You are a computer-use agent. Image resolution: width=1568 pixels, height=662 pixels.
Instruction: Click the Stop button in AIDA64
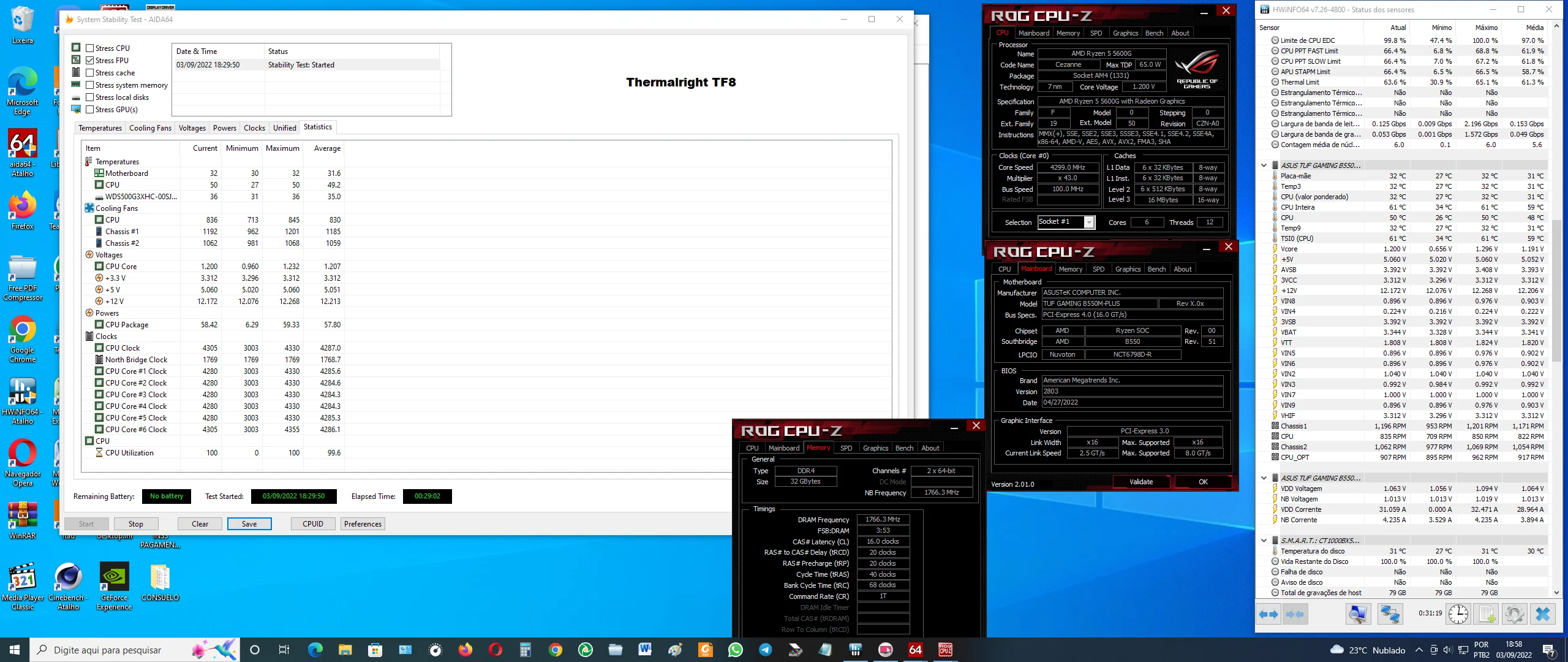136,524
